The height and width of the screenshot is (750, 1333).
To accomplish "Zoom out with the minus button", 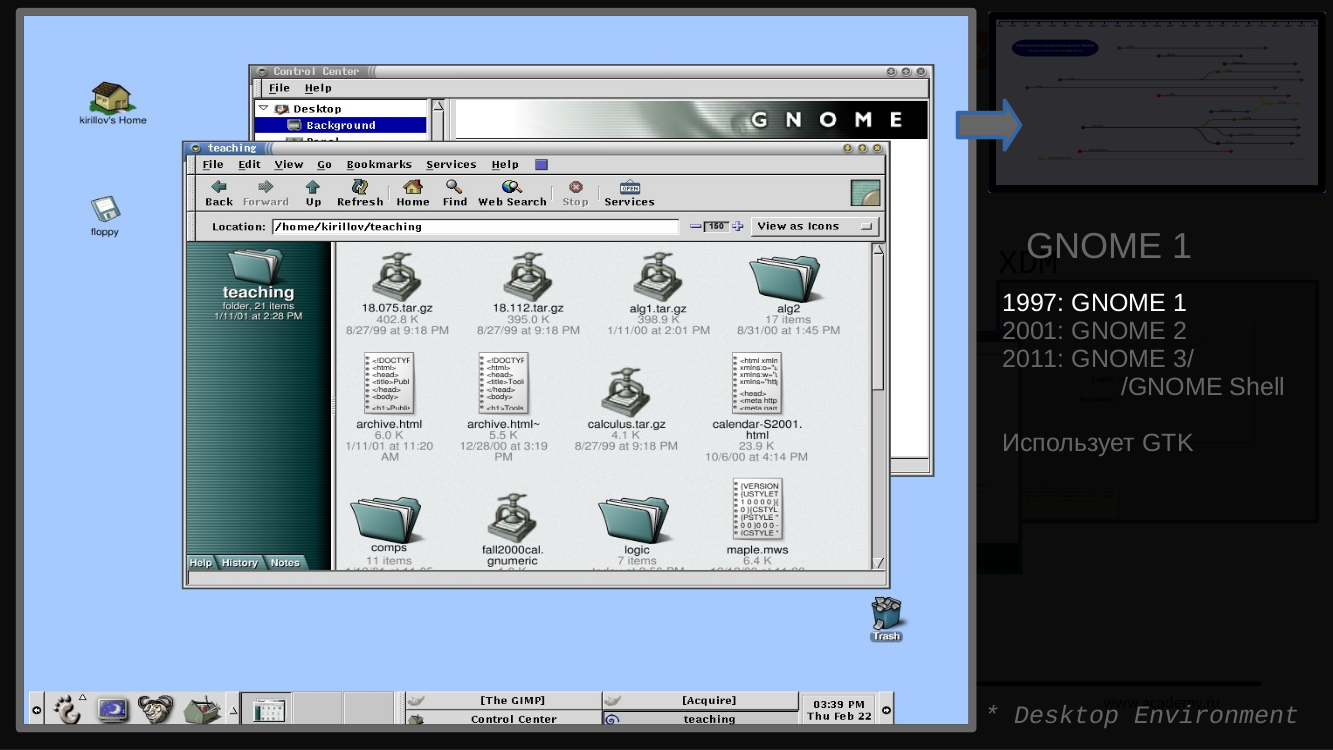I will [696, 226].
